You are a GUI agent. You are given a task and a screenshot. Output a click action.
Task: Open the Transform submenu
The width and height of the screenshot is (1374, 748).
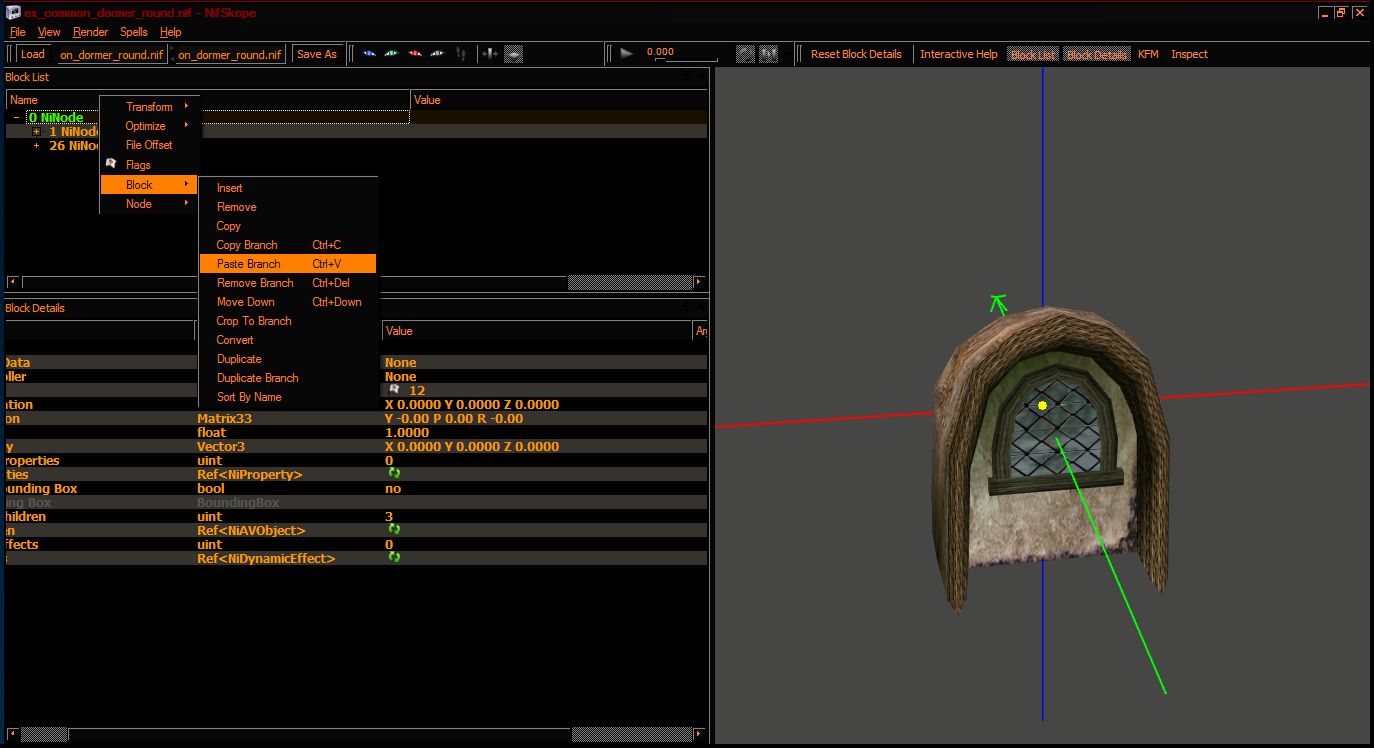point(150,107)
